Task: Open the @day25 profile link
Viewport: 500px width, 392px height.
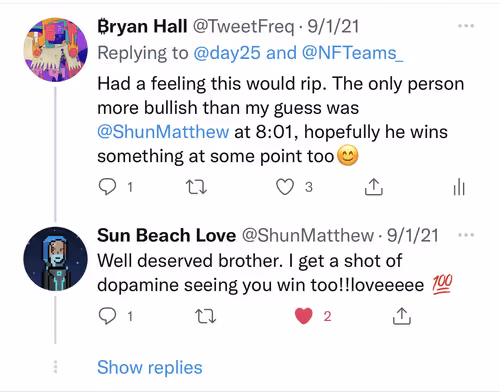Action: tap(227, 53)
